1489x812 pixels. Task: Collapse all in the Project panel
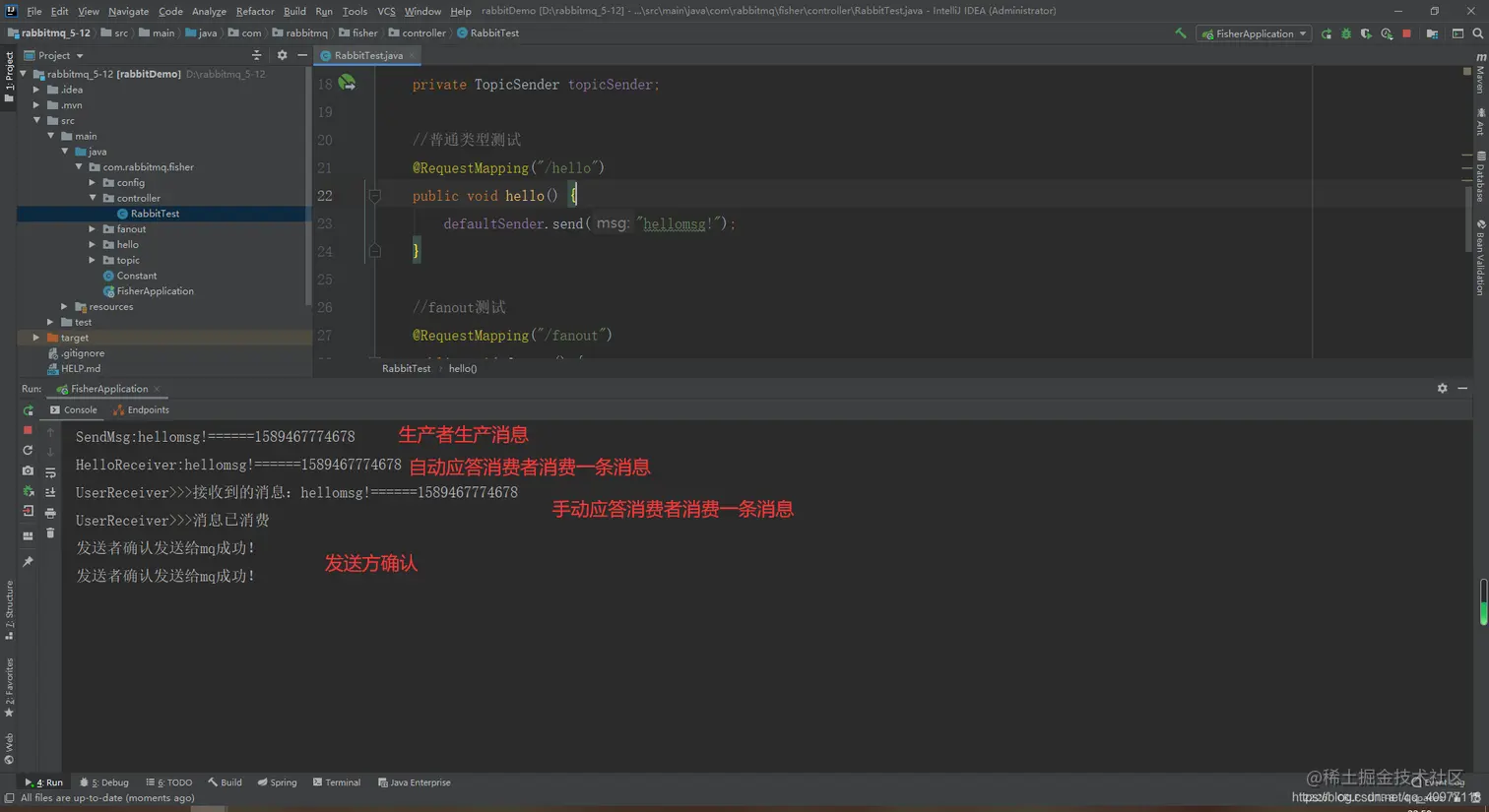click(256, 55)
